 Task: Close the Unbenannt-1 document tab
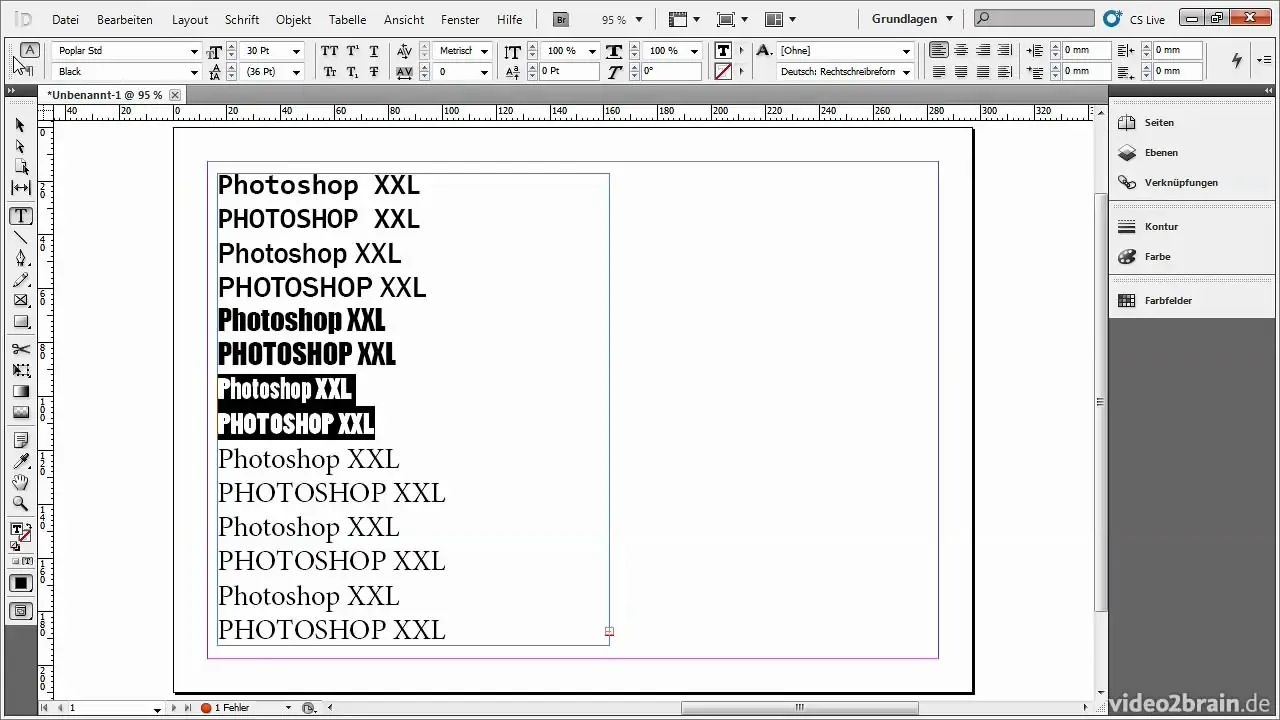[x=175, y=95]
